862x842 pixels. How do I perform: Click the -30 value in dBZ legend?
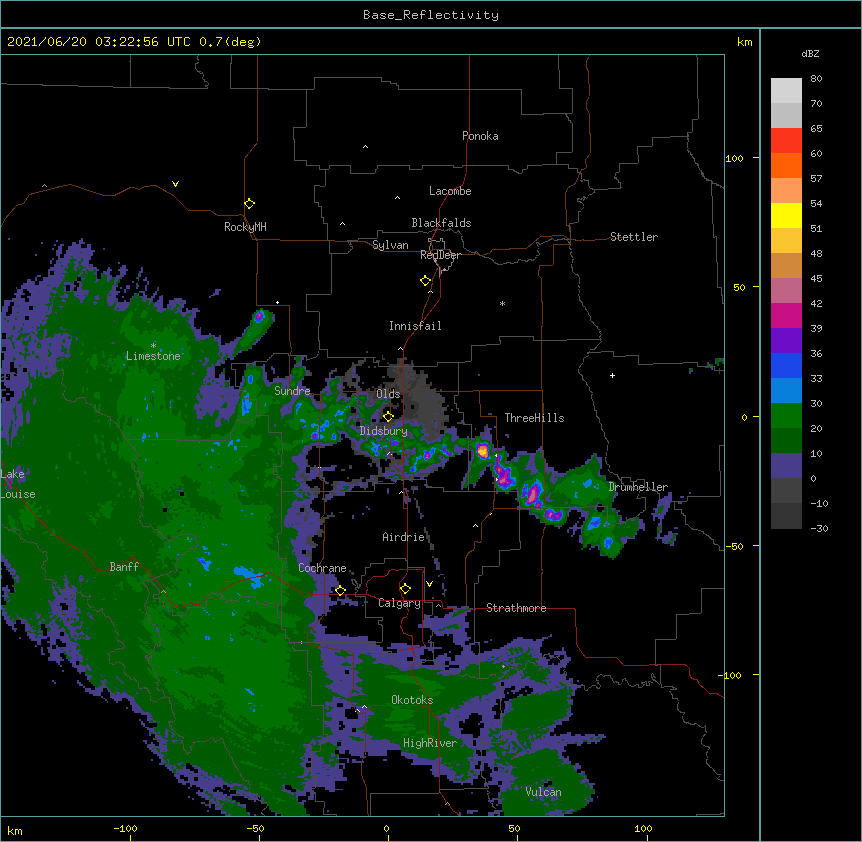coord(819,528)
